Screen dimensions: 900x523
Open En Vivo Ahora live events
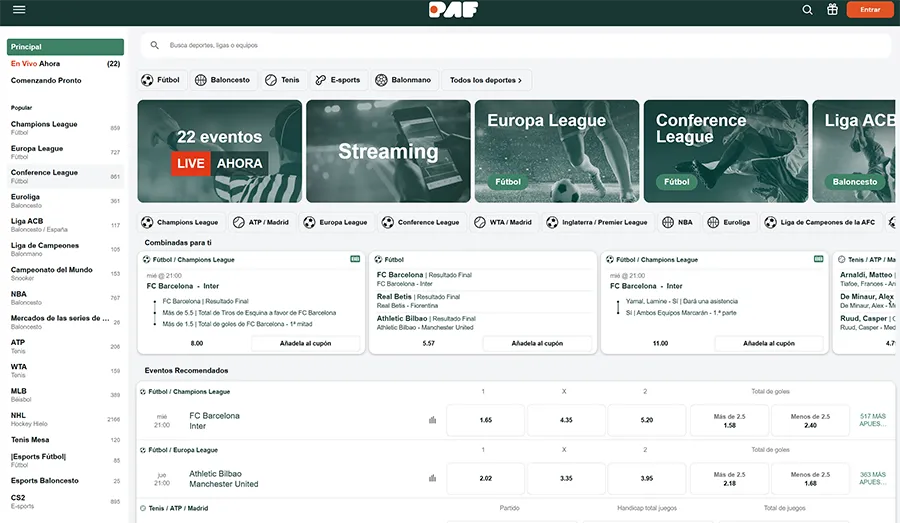[65, 64]
